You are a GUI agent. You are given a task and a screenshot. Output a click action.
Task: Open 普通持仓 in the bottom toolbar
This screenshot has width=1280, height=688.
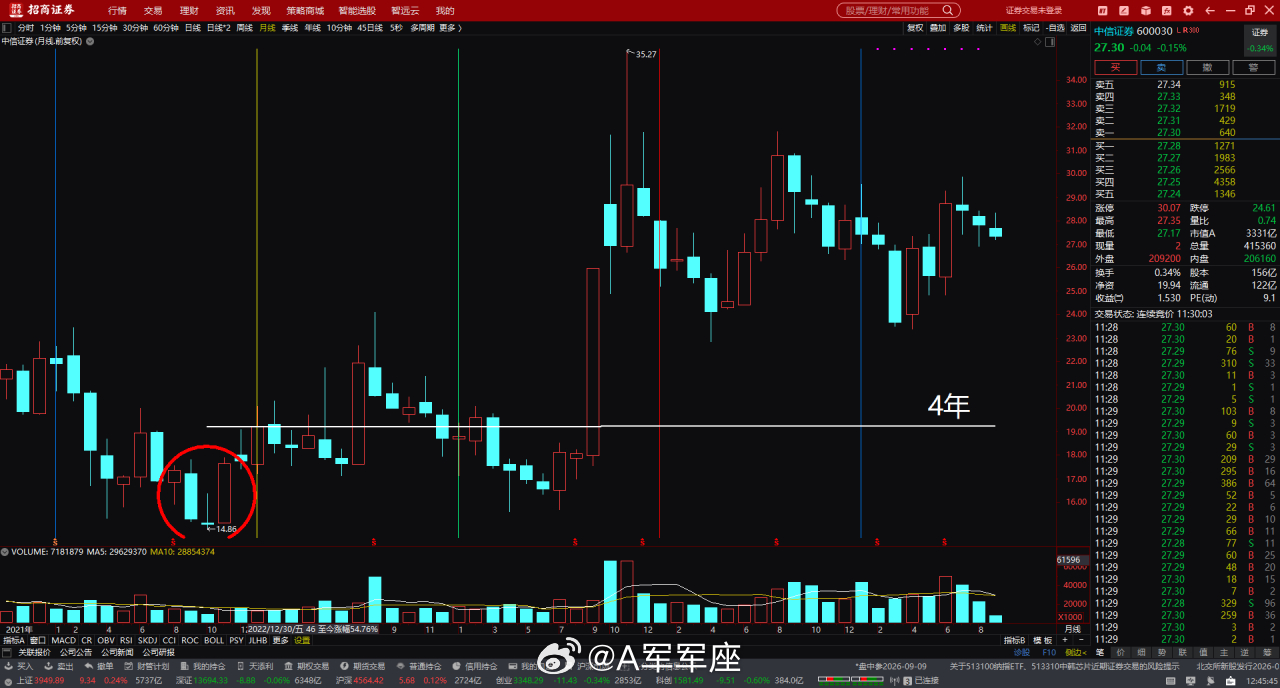(x=418, y=666)
